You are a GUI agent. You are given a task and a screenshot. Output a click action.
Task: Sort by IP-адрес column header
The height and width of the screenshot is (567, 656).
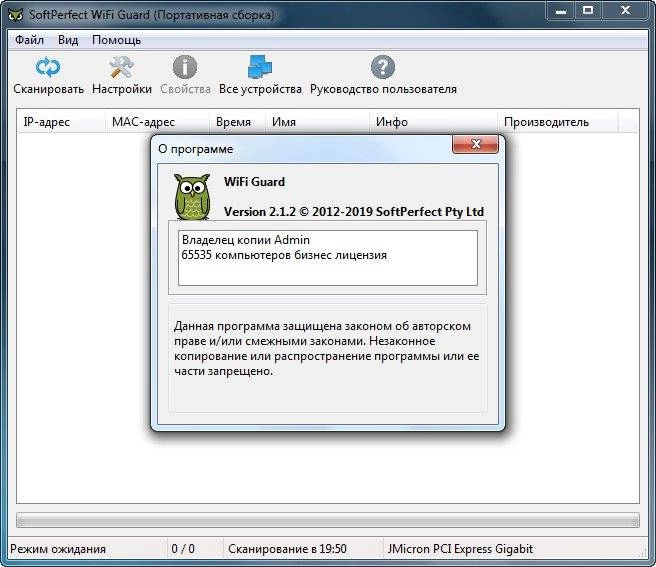62,122
